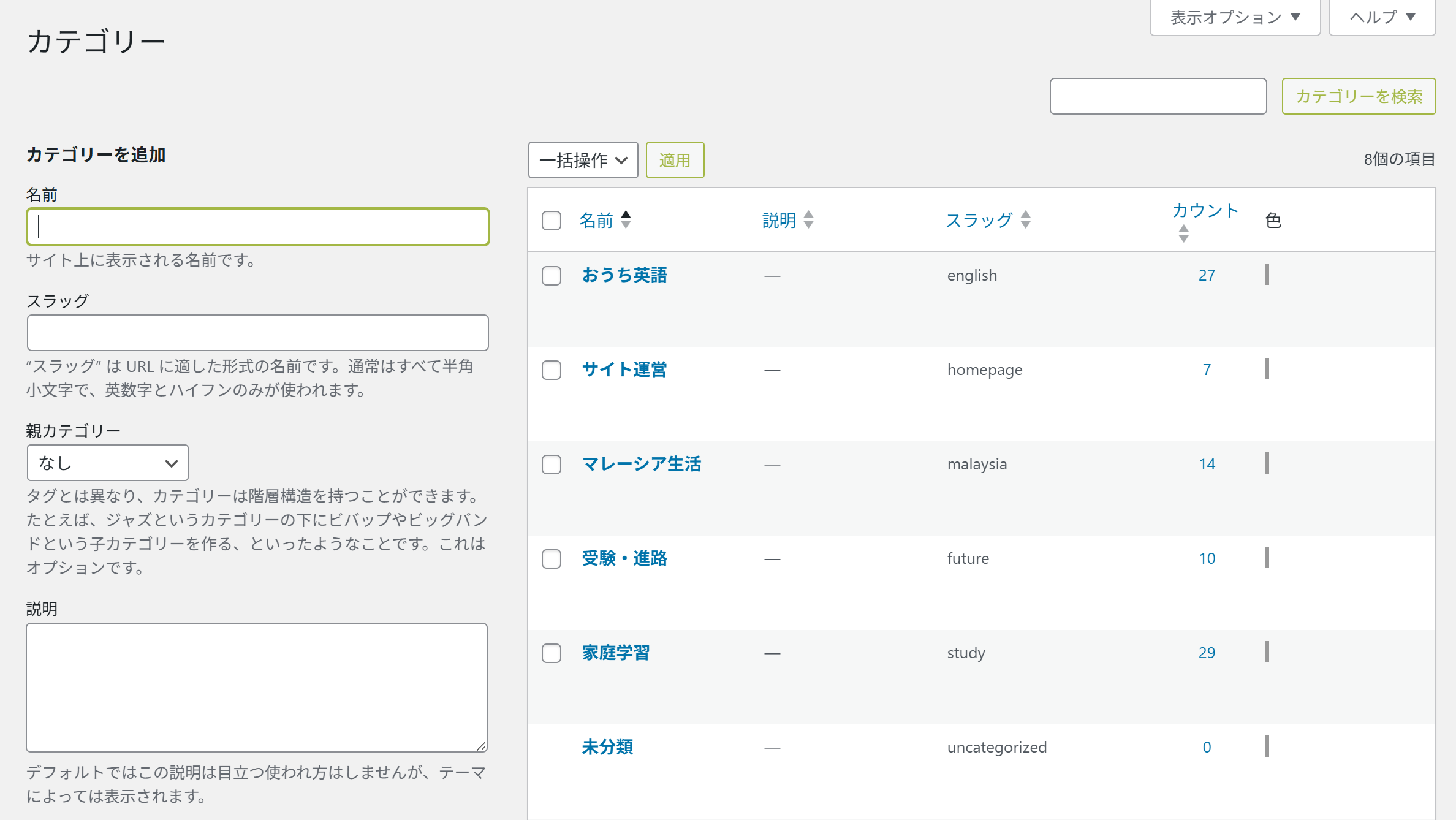Click the category search input field

click(x=1158, y=96)
